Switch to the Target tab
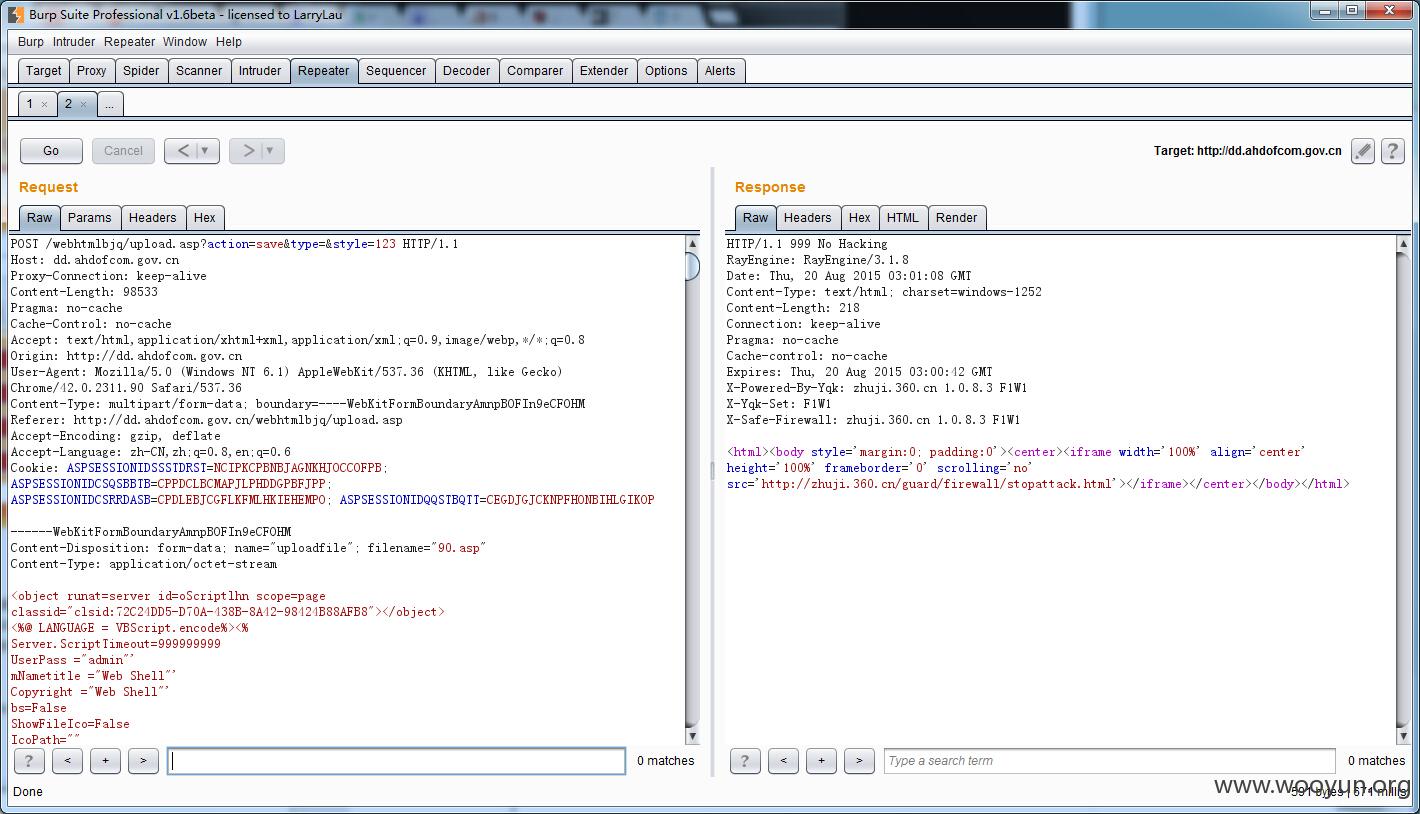The height and width of the screenshot is (814, 1420). [44, 71]
